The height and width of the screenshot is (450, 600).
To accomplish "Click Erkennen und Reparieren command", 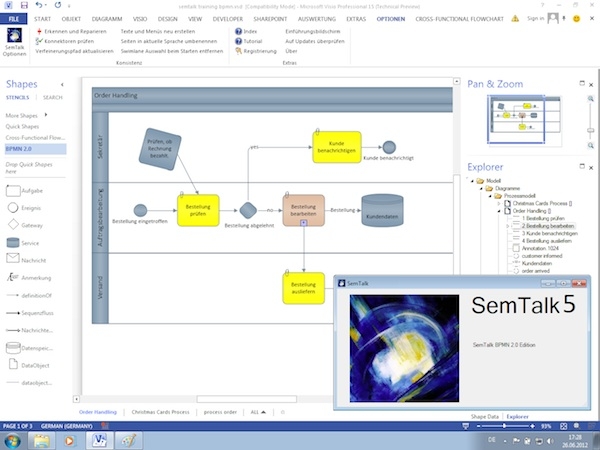I will (x=71, y=31).
